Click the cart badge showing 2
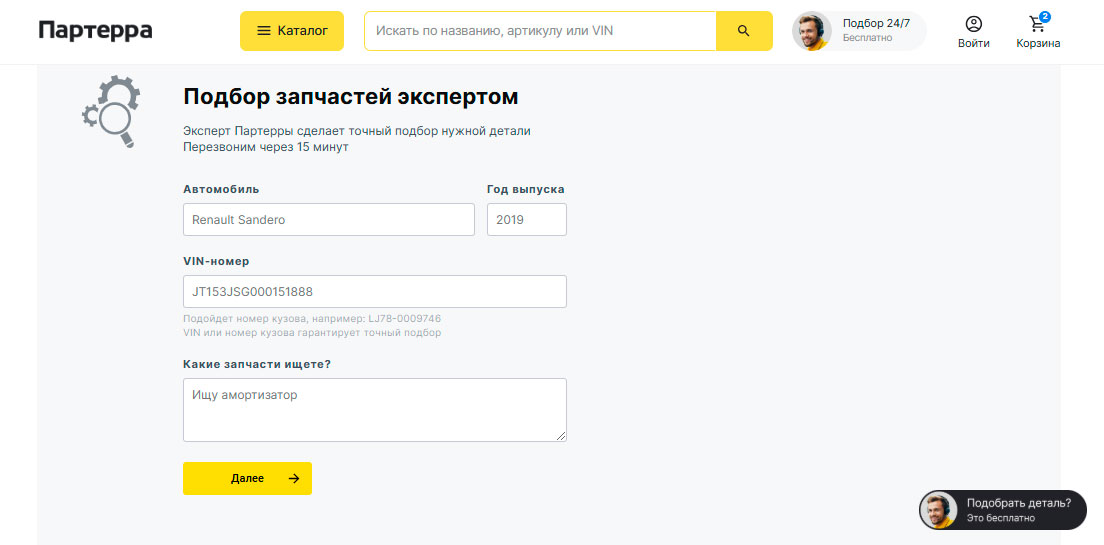The image size is (1104, 545). point(1045,17)
